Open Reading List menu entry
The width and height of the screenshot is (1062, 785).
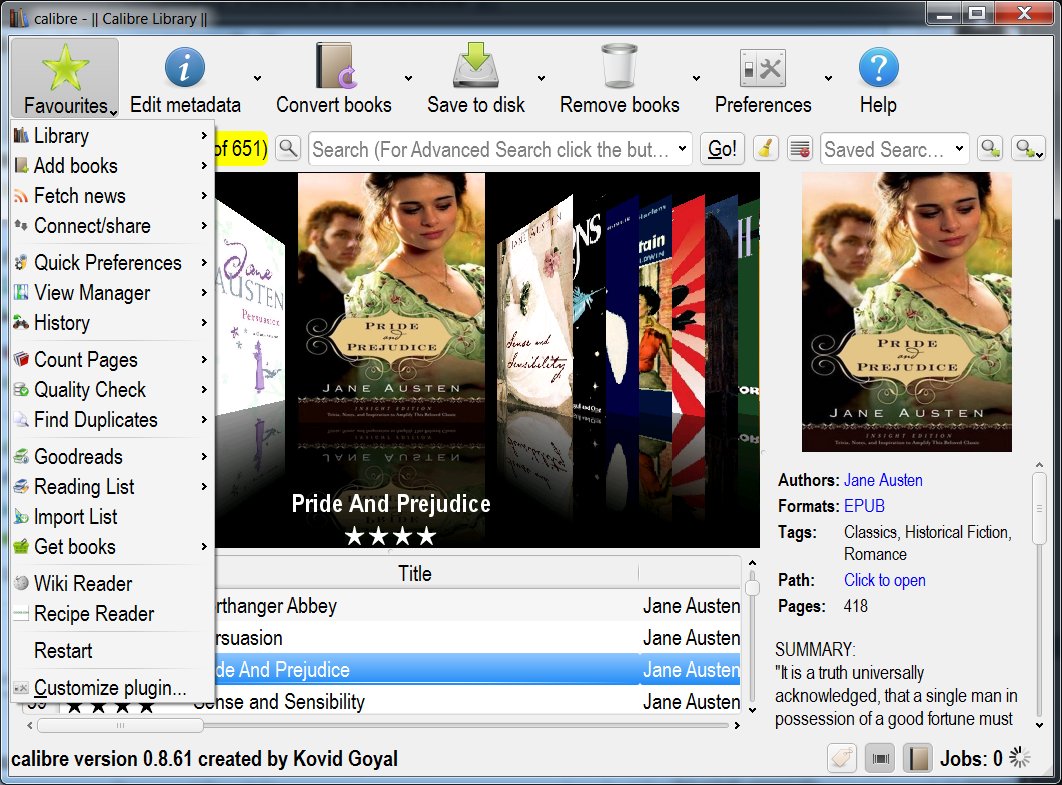[112, 486]
